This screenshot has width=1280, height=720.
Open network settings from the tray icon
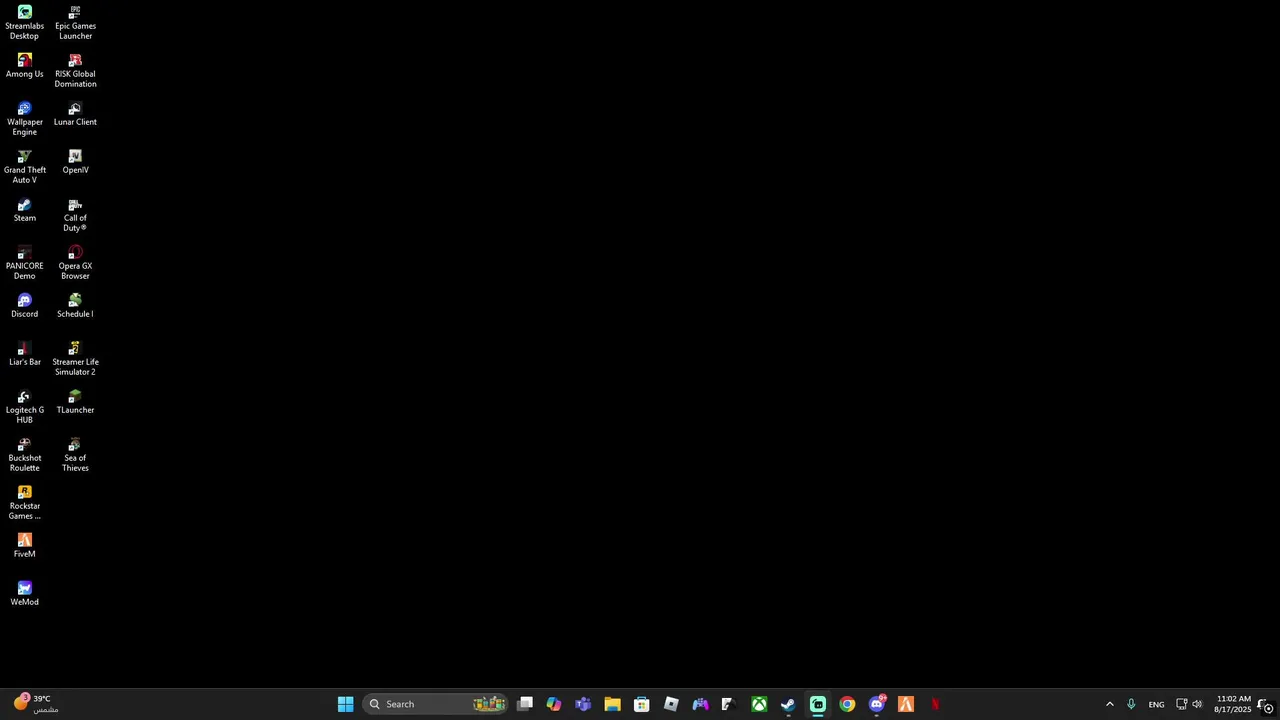tap(1181, 704)
